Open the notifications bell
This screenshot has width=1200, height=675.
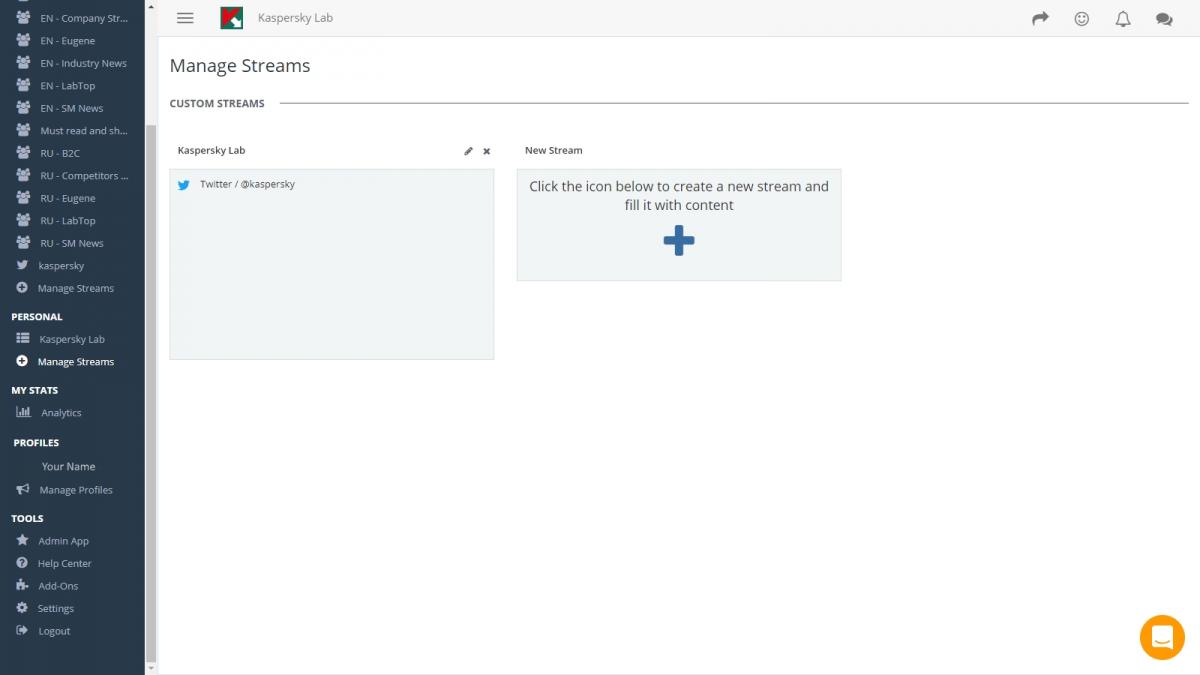point(1123,18)
